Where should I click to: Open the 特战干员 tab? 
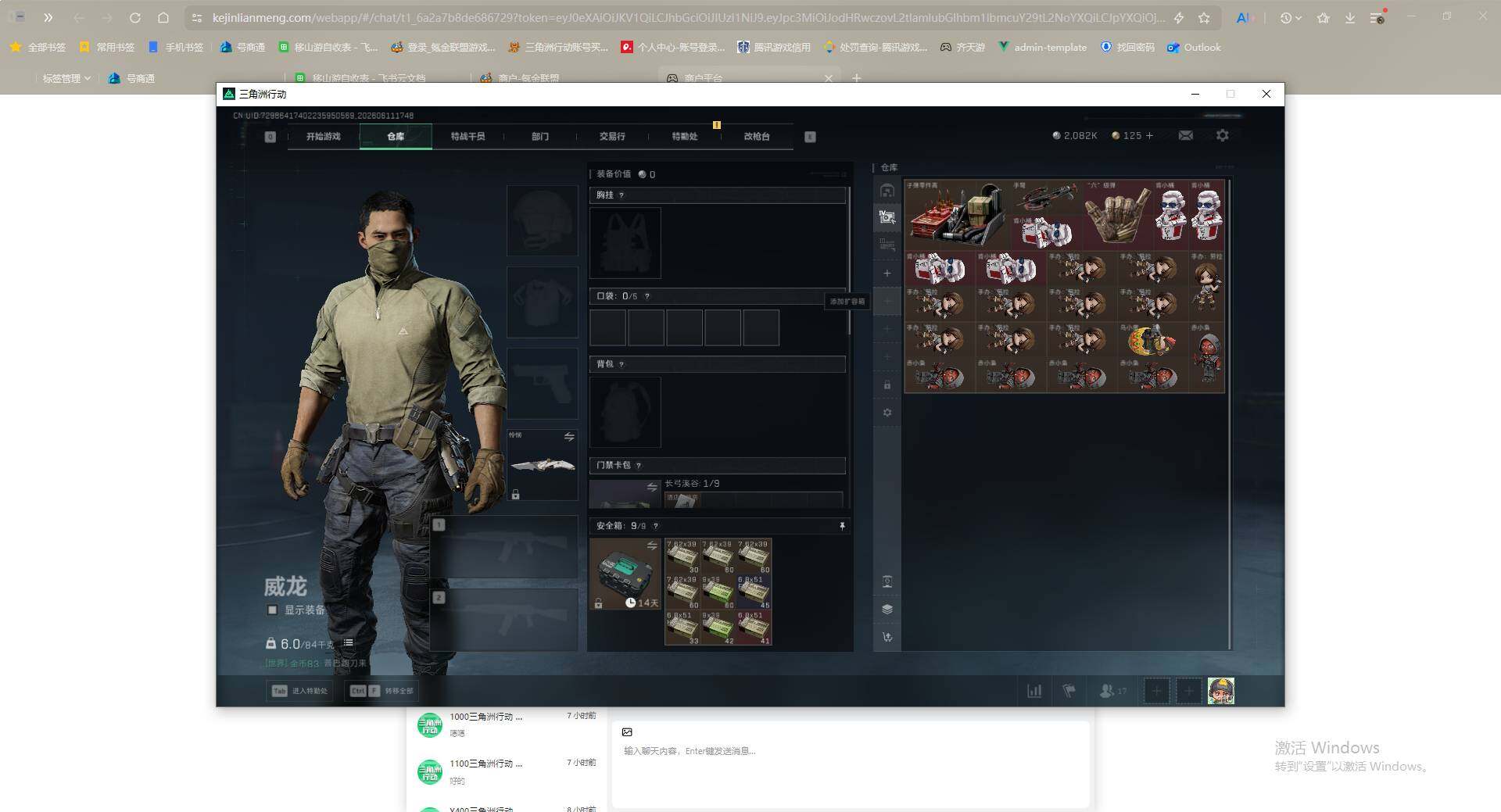[467, 137]
